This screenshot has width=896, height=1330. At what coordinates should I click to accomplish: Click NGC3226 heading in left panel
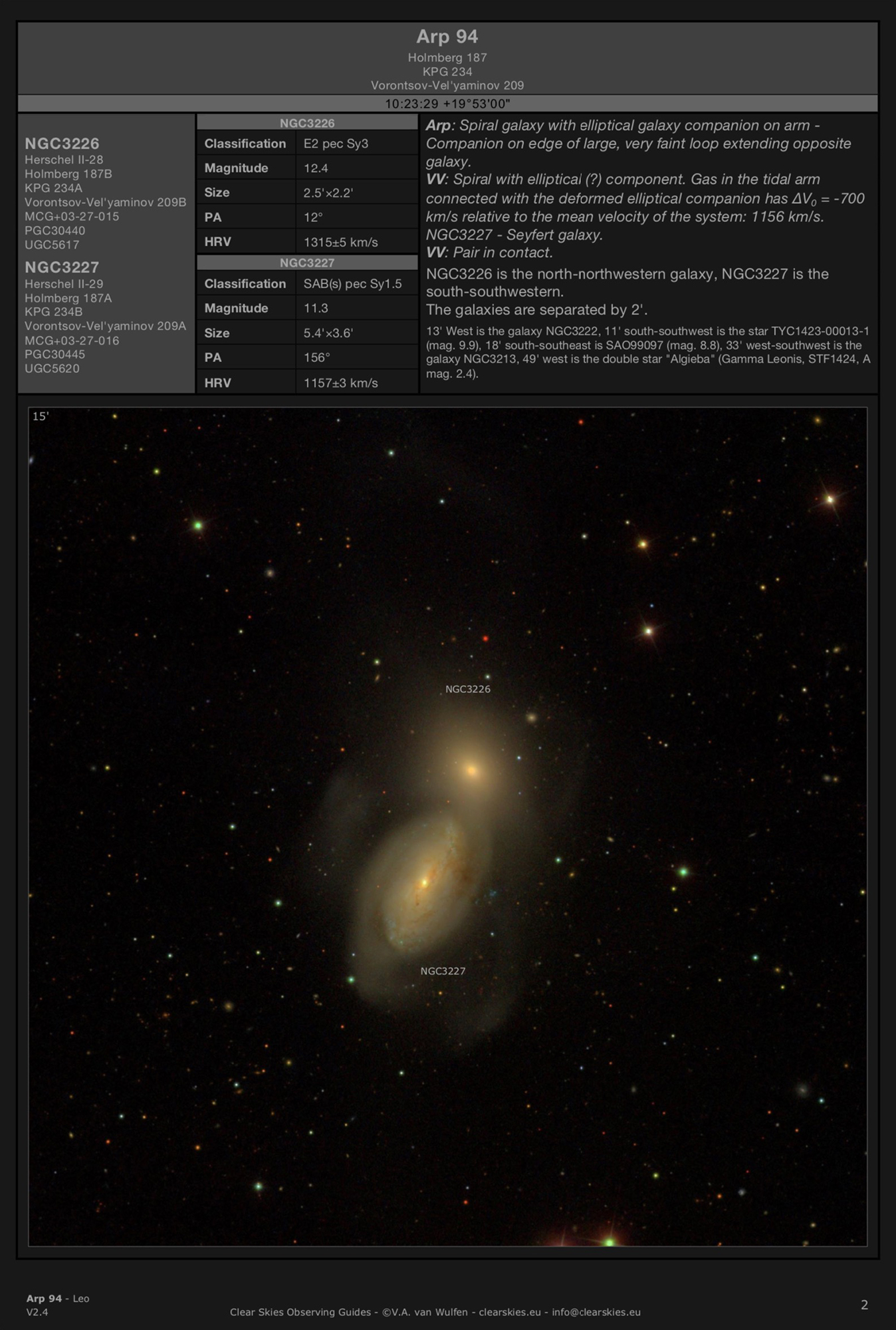pos(62,144)
